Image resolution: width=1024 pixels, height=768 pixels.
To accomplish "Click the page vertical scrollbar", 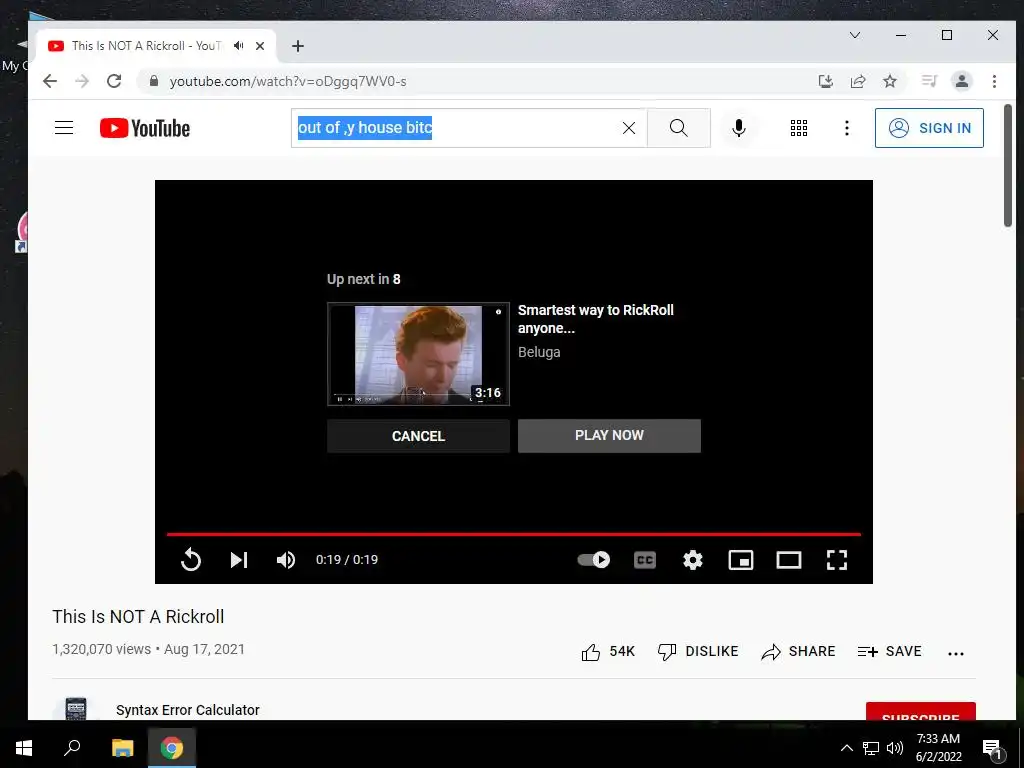I will pyautogui.click(x=1008, y=165).
